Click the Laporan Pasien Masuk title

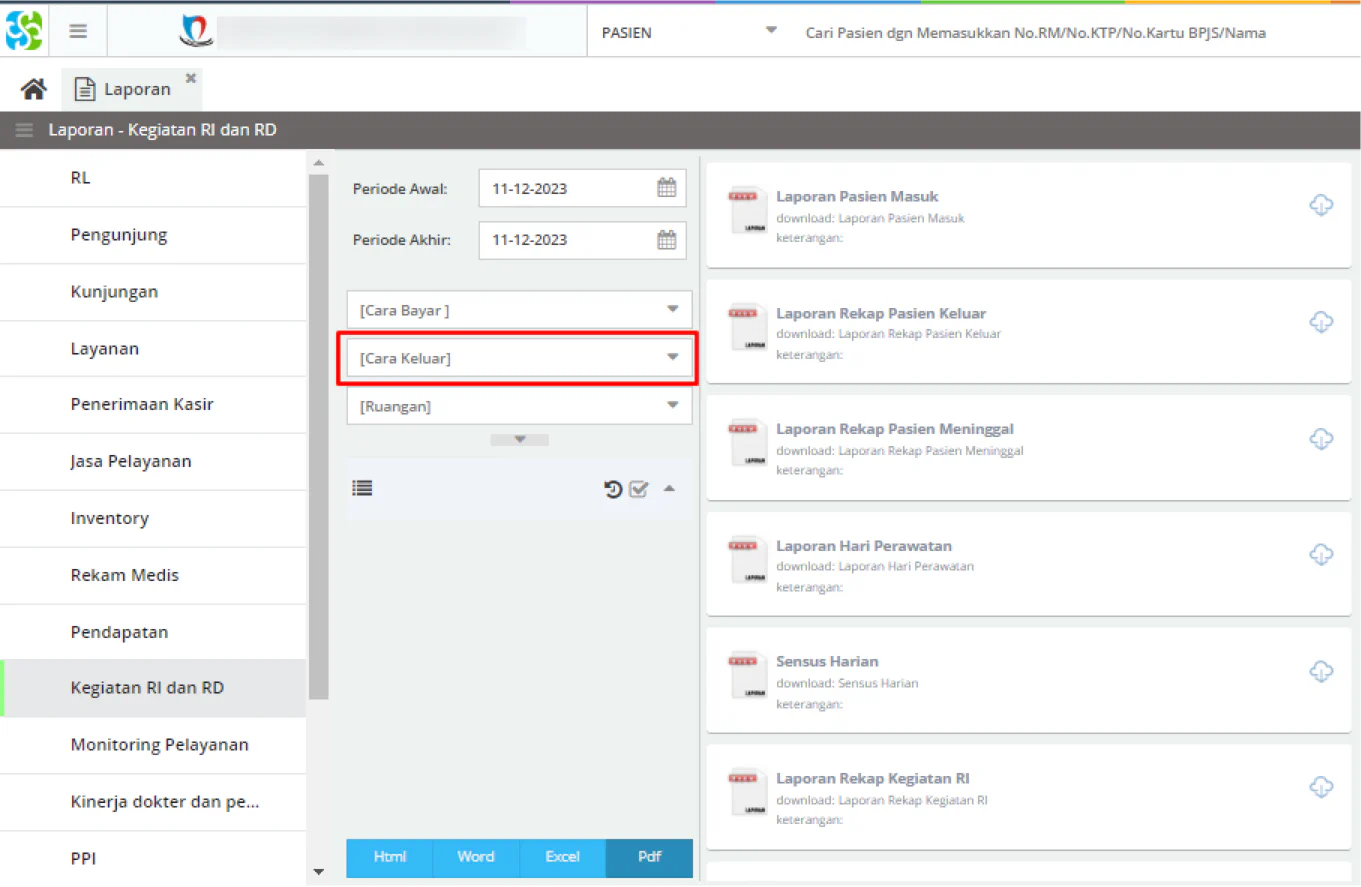tap(857, 197)
